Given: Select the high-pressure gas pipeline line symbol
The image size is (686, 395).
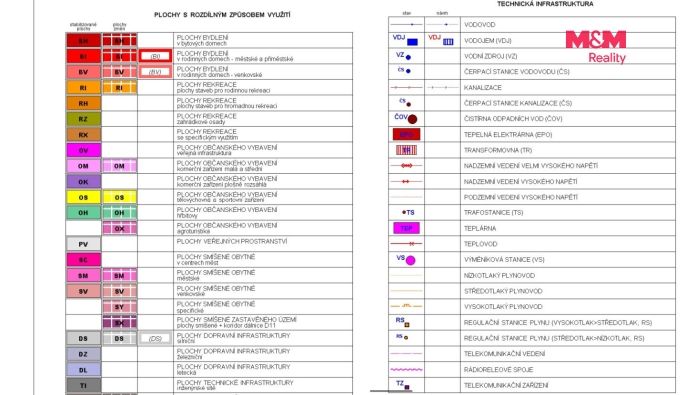Looking at the screenshot, I should point(406,306).
